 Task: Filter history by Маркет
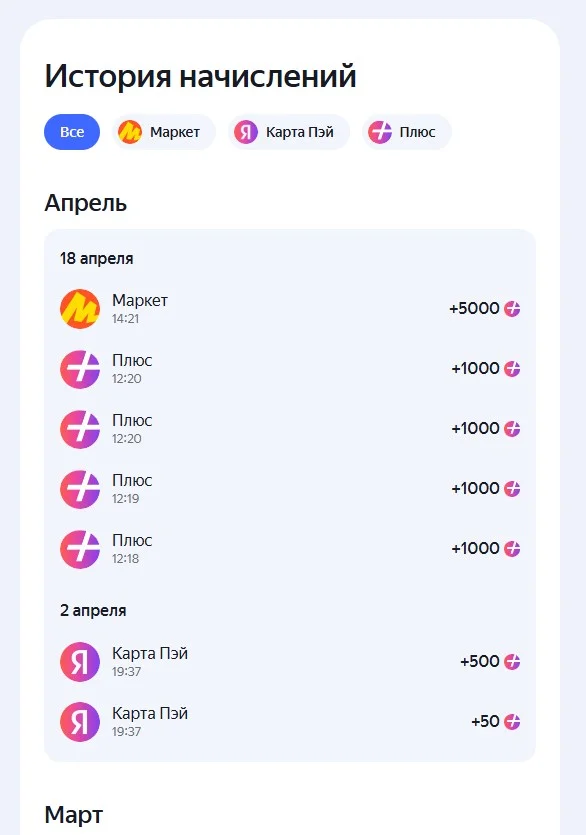pos(164,132)
